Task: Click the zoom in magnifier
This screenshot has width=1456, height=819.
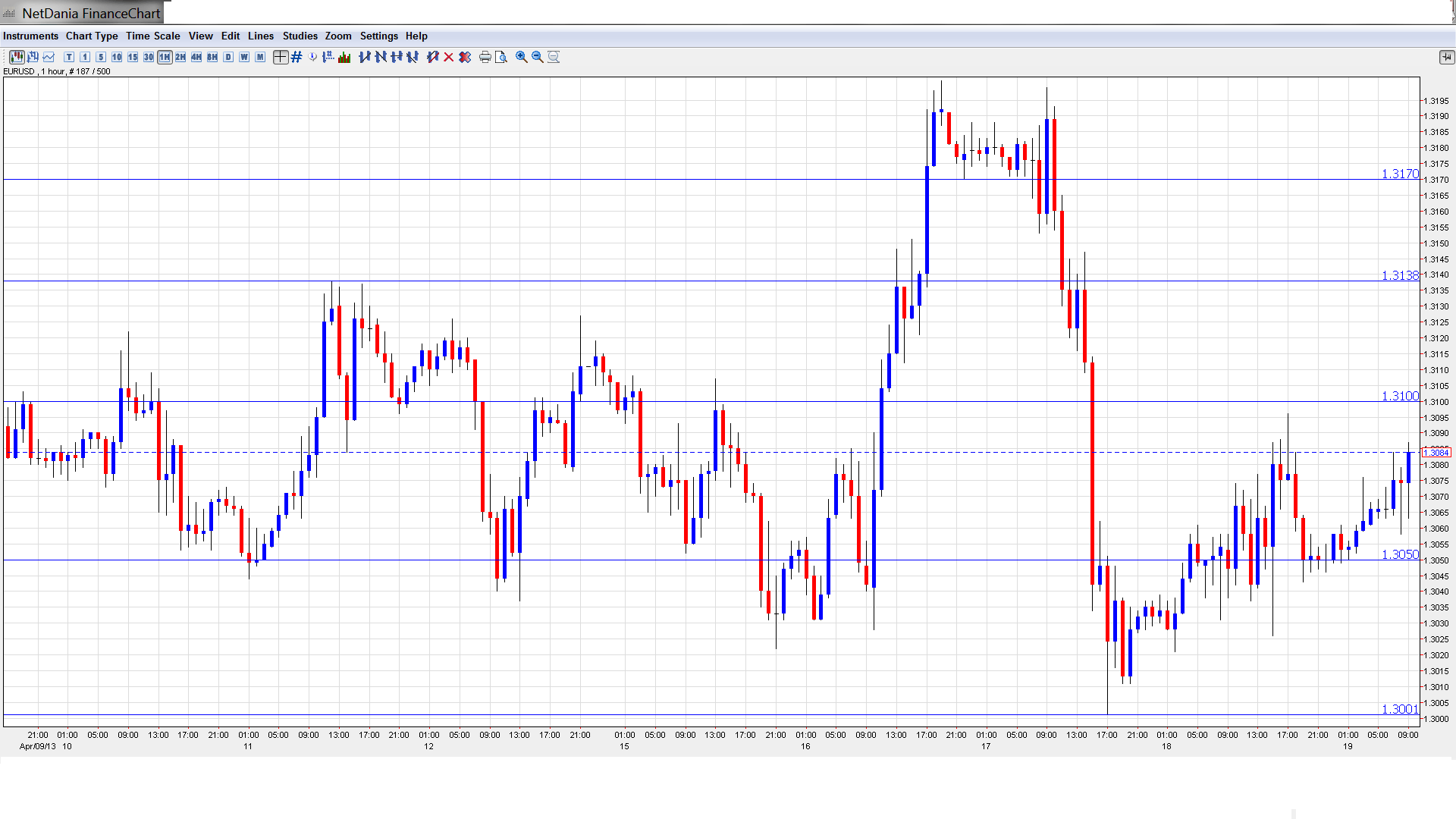Action: pyautogui.click(x=522, y=57)
